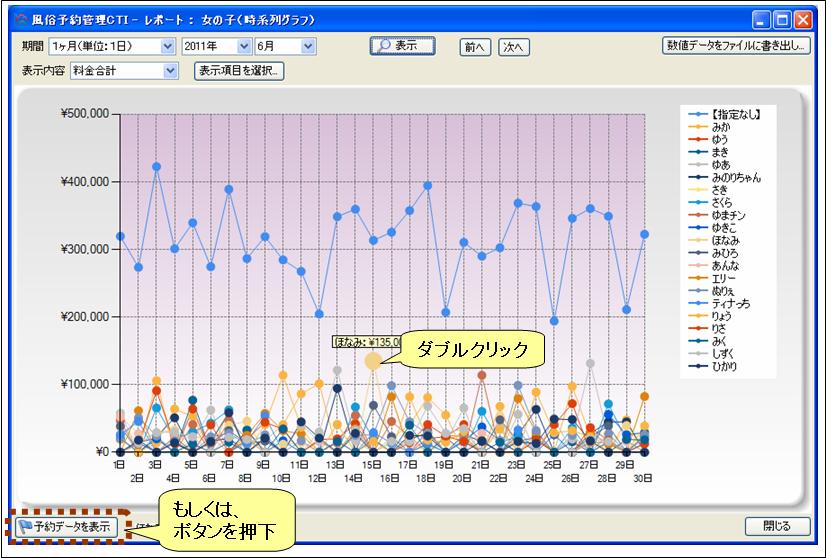Go to previous period with 前へ
The height and width of the screenshot is (558, 826).
pyautogui.click(x=475, y=47)
